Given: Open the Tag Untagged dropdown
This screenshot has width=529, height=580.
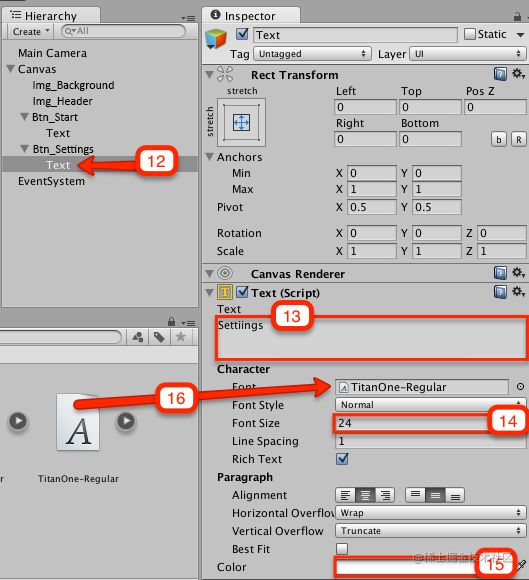Looking at the screenshot, I should point(312,54).
